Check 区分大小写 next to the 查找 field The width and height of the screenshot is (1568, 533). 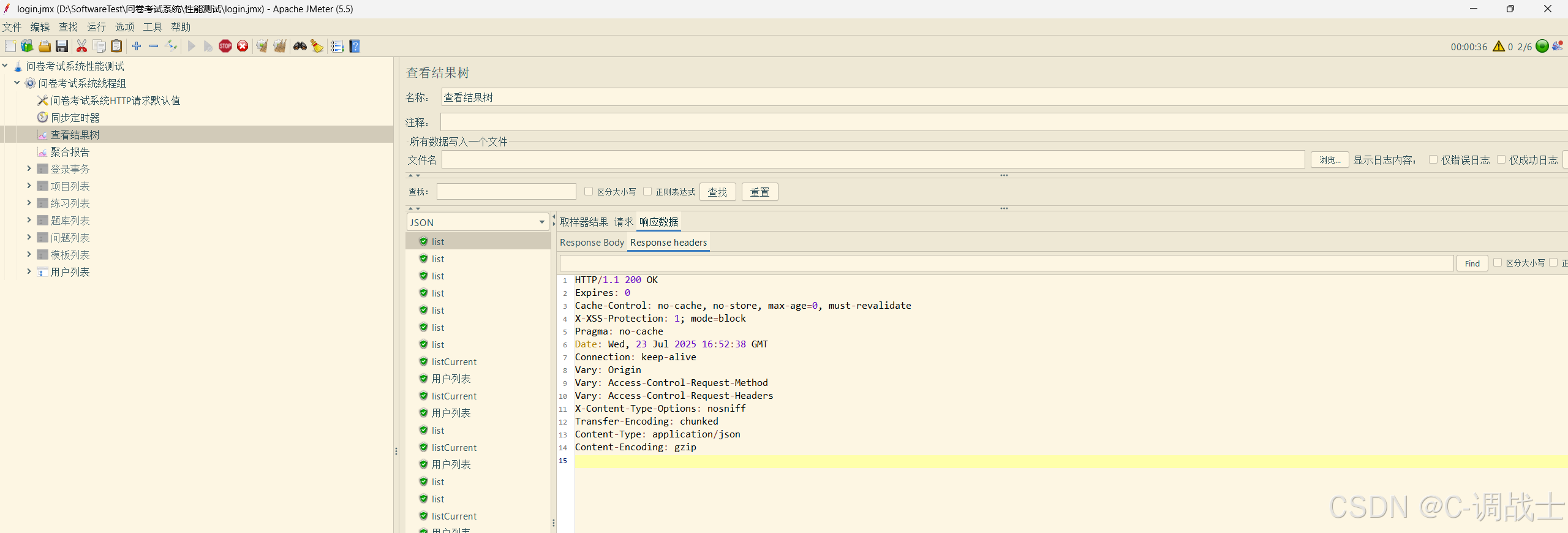pyautogui.click(x=589, y=192)
